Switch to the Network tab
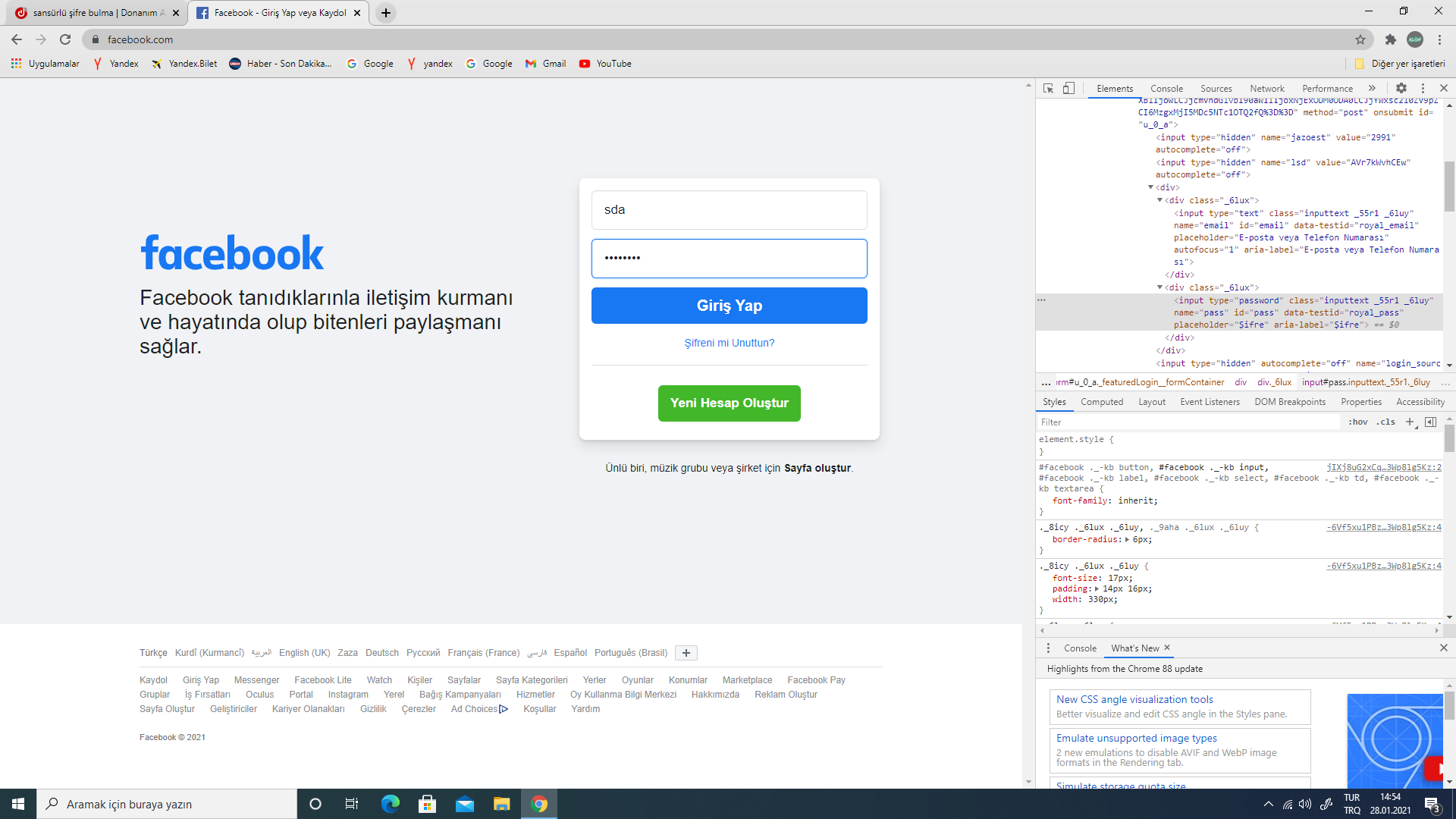This screenshot has height=819, width=1456. [x=1266, y=89]
